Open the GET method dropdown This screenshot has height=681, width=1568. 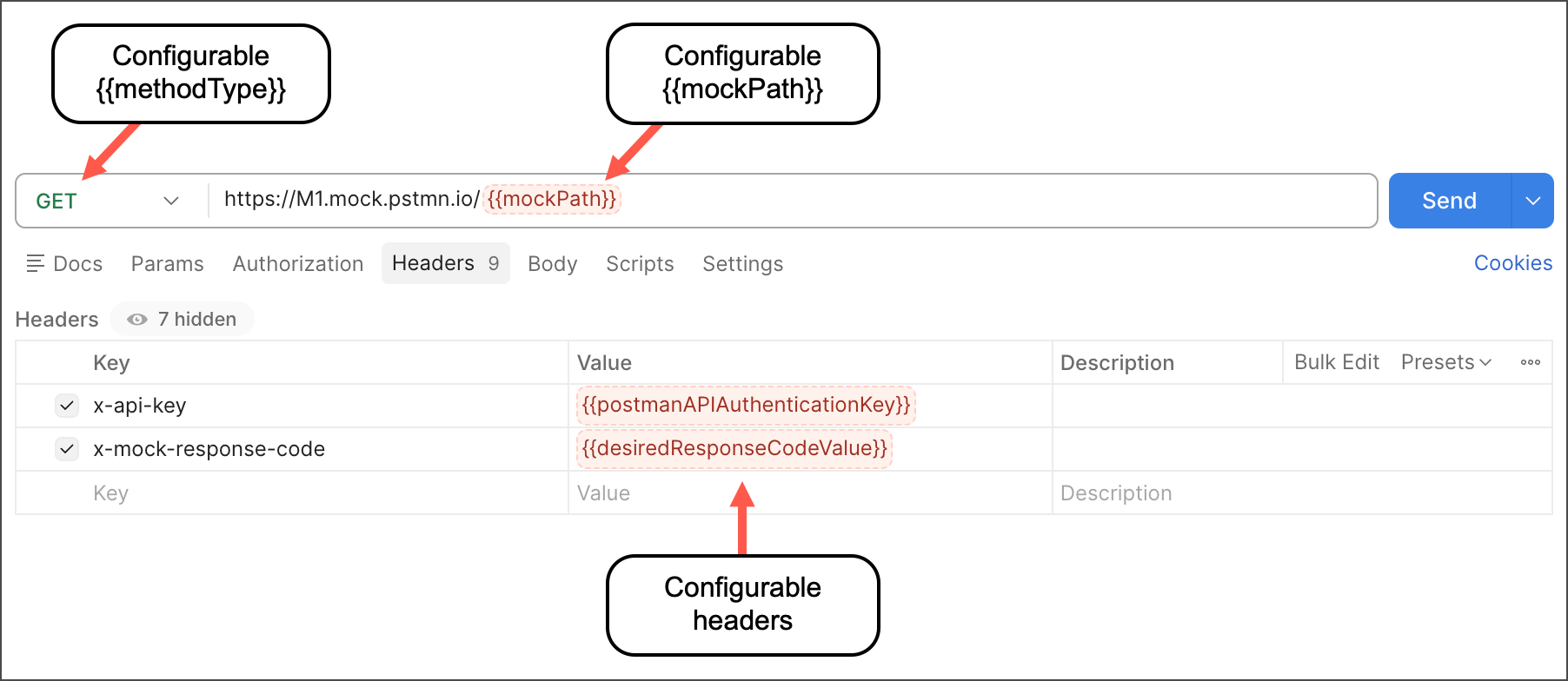point(108,201)
